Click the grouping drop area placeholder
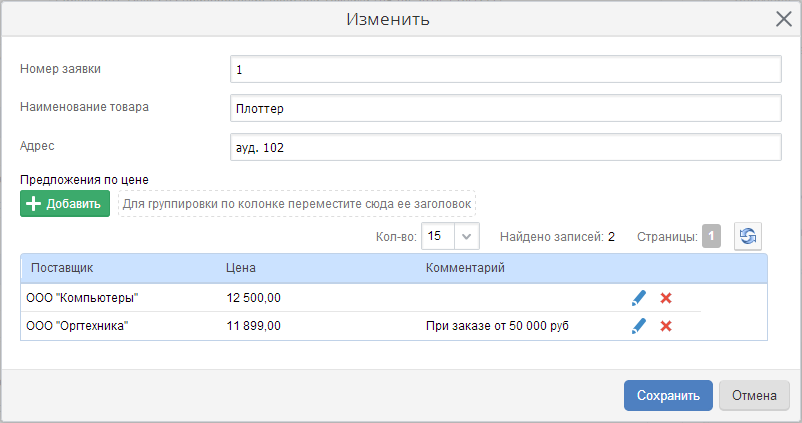802x423 pixels. tap(297, 204)
